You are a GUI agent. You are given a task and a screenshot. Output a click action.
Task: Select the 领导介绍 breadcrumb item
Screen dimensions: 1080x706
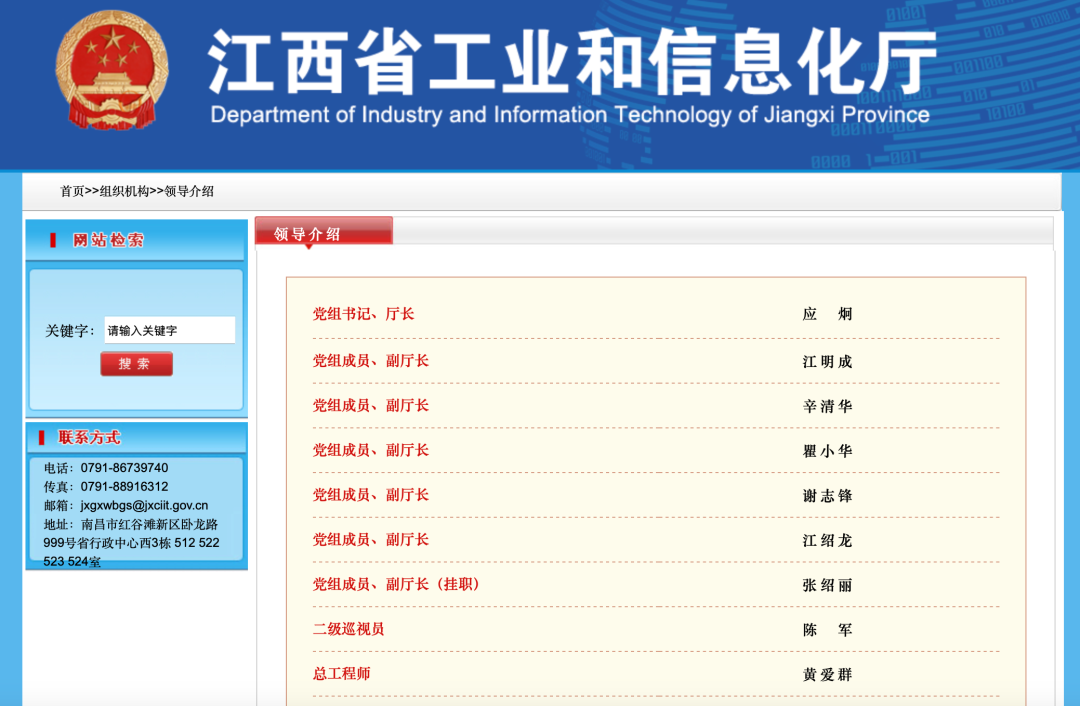point(189,191)
